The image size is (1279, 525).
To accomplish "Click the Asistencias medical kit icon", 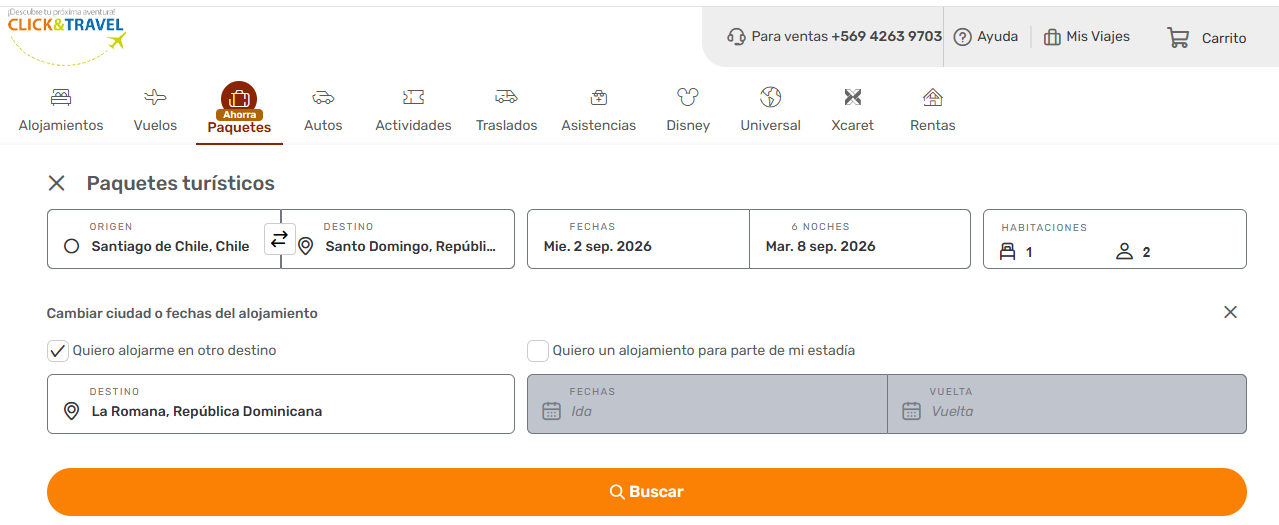I will (x=598, y=97).
